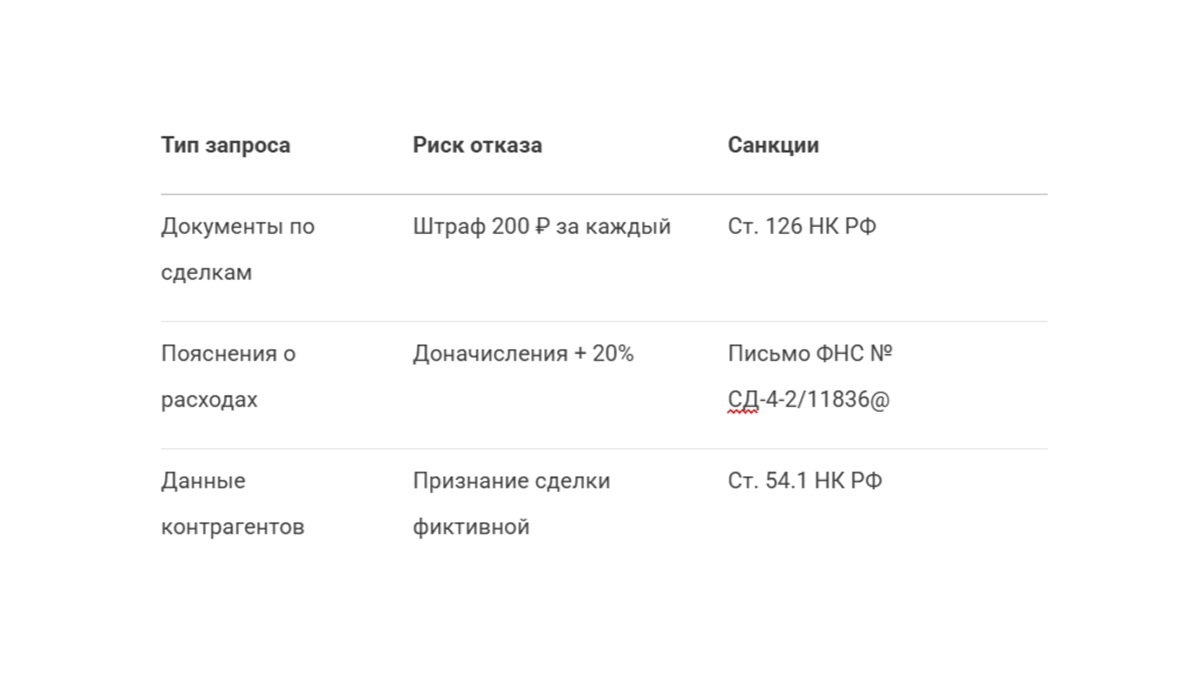Click the "Штраф 200 ₽ за каждый" cell
This screenshot has height=675, width=1200.
541,227
